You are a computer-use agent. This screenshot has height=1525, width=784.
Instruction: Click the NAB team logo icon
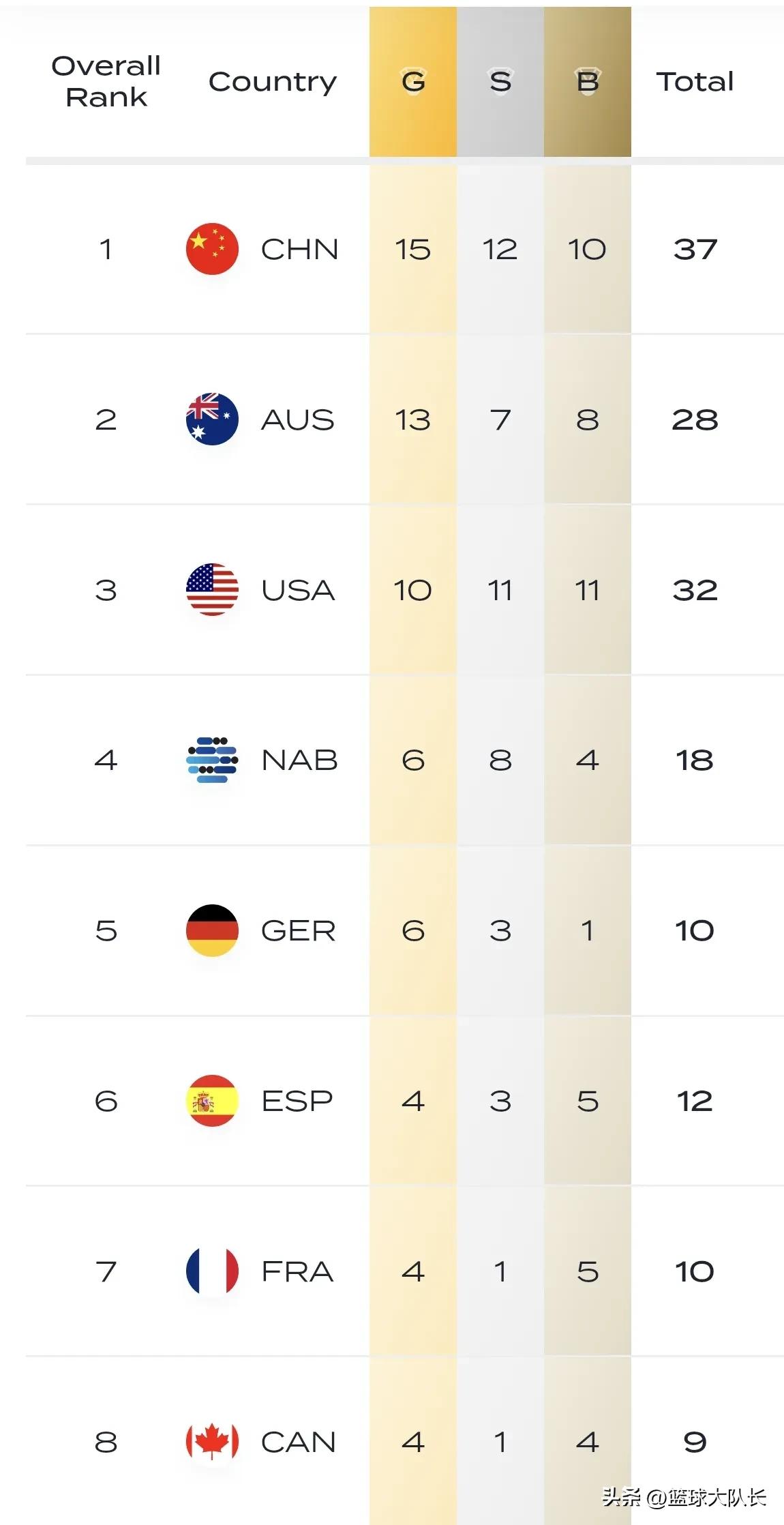coord(212,760)
